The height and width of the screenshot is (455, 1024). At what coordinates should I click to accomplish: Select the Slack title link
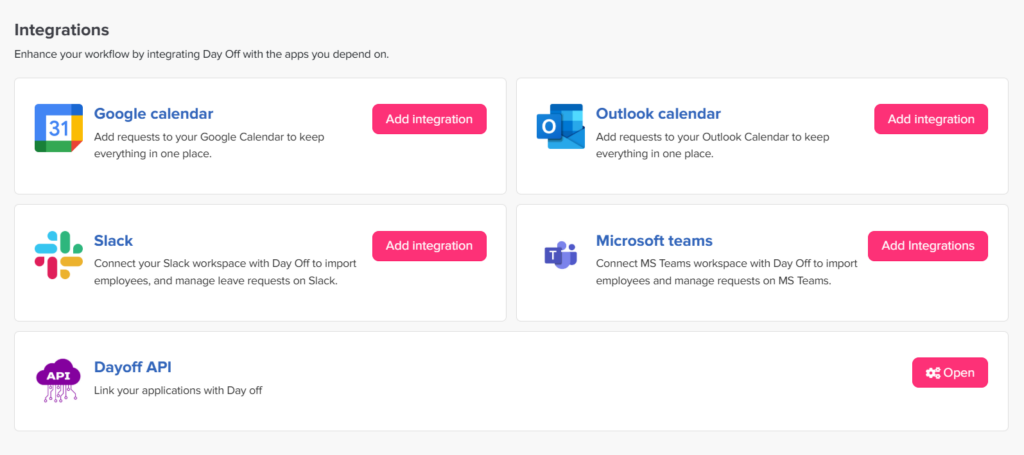coord(114,240)
